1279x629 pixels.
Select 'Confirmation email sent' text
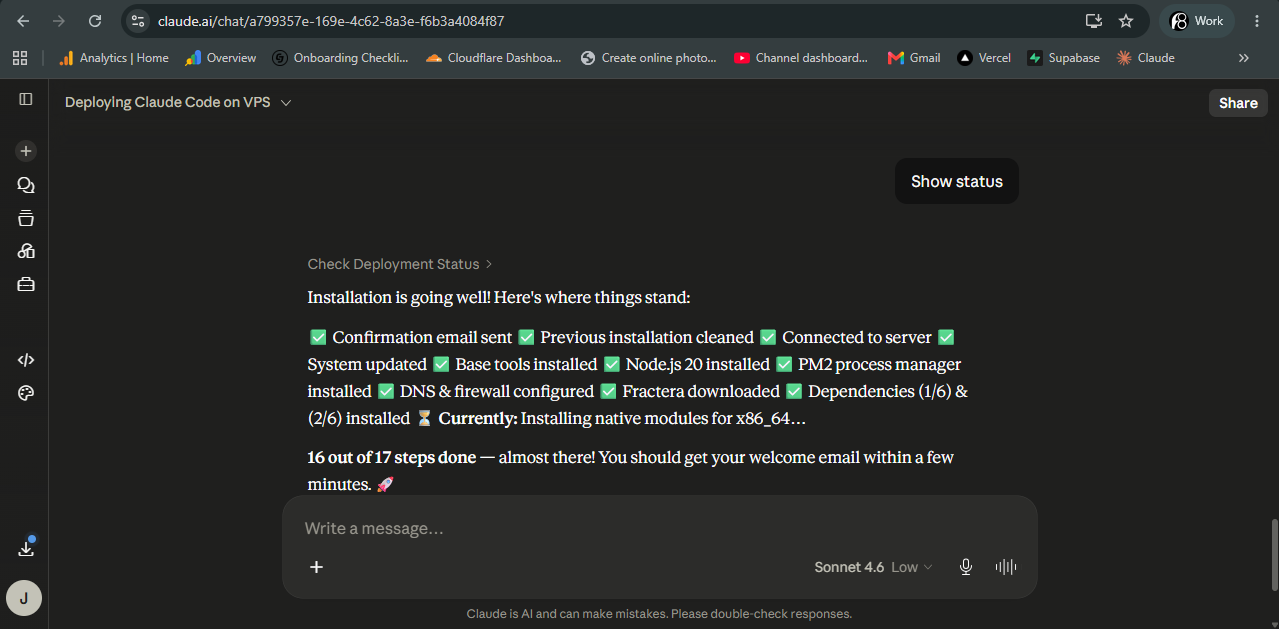(x=422, y=337)
